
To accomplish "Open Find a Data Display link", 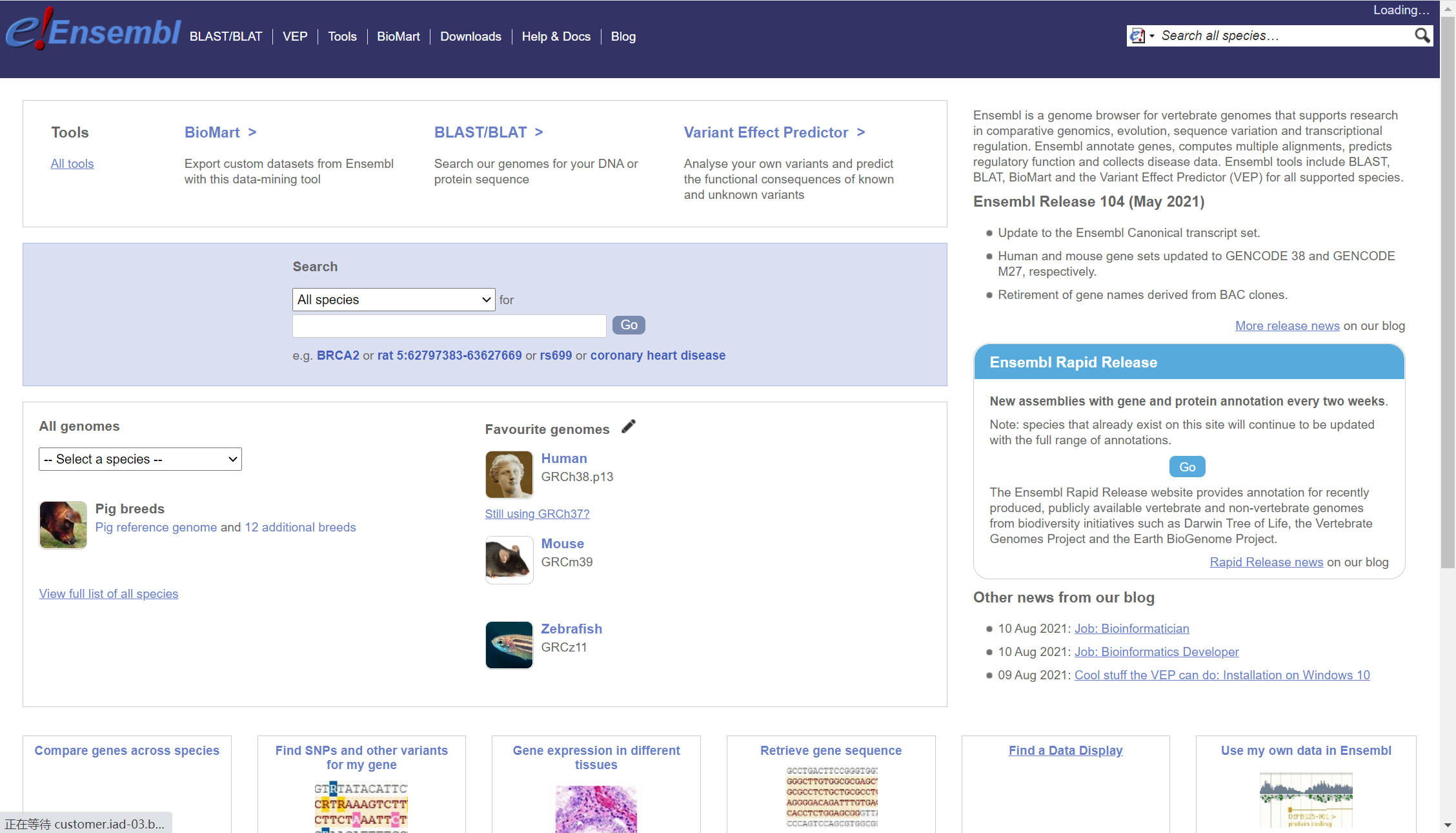I will click(x=1066, y=751).
